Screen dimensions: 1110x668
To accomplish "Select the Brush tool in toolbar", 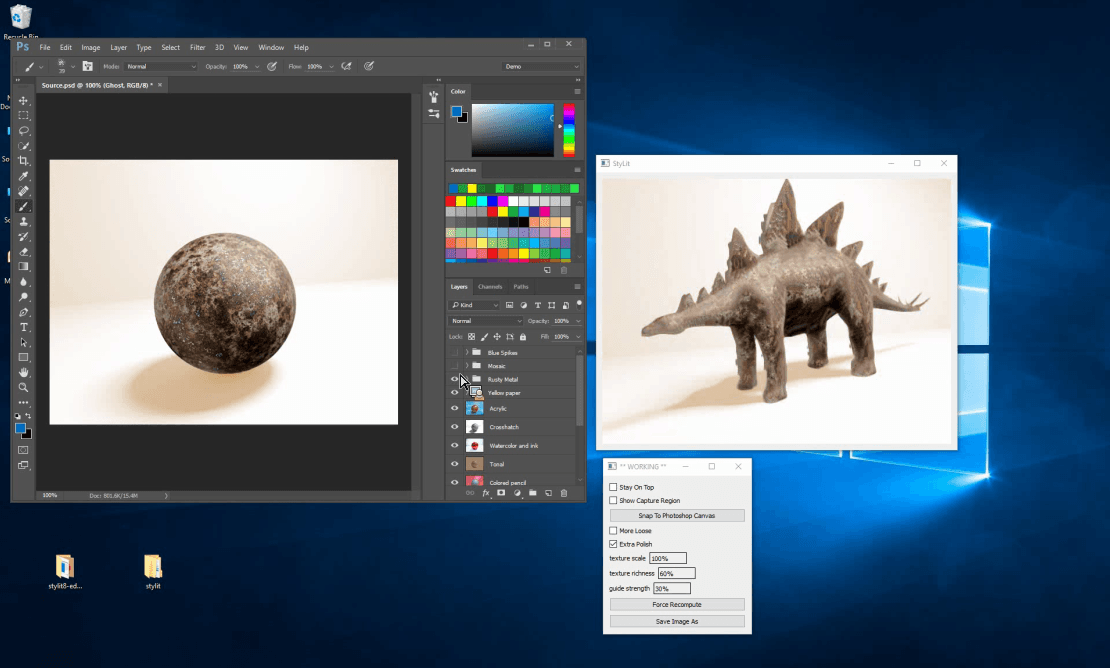I will coord(23,207).
